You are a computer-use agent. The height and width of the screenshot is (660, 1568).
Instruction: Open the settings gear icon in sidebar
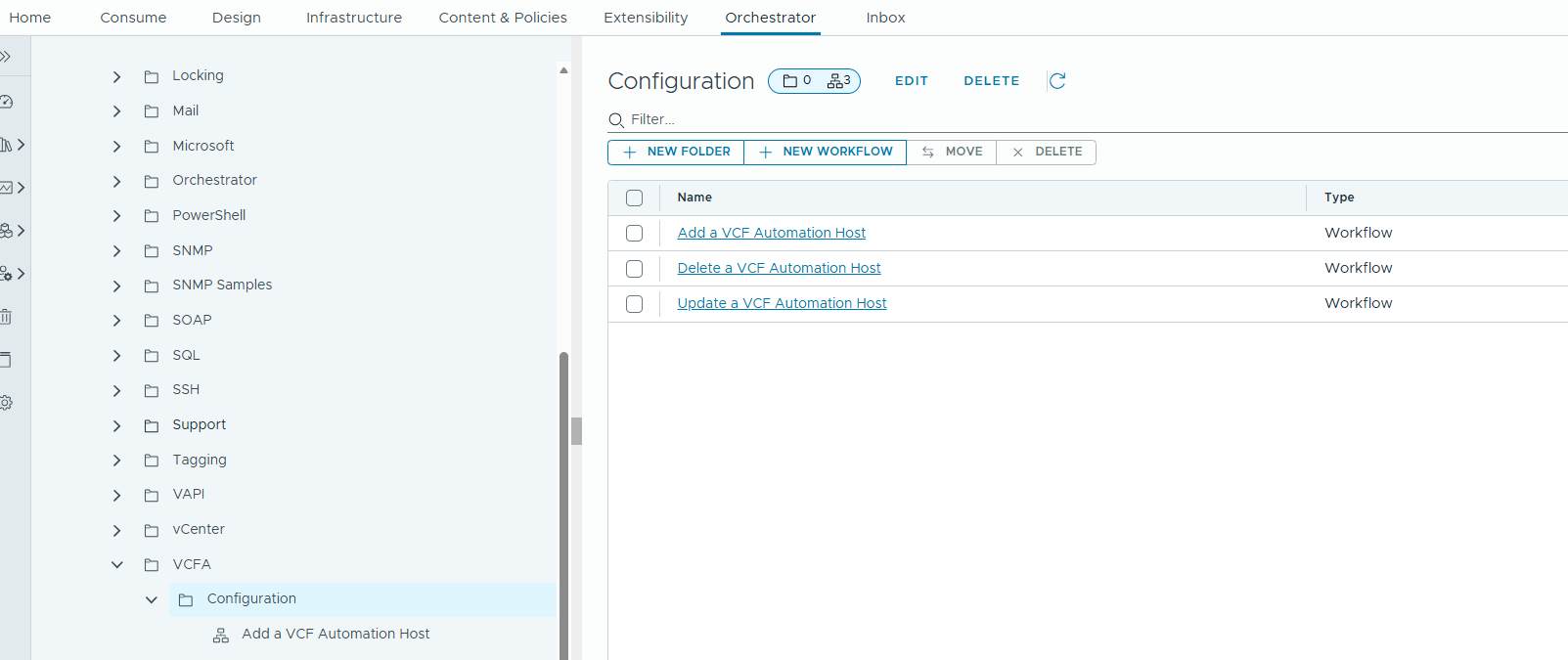click(x=6, y=403)
